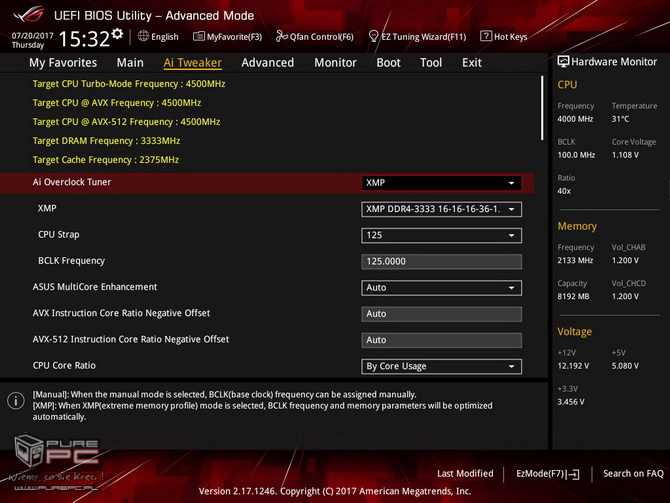This screenshot has height=503, width=670.
Task: Click the Hot Keys question mark icon
Action: point(486,36)
